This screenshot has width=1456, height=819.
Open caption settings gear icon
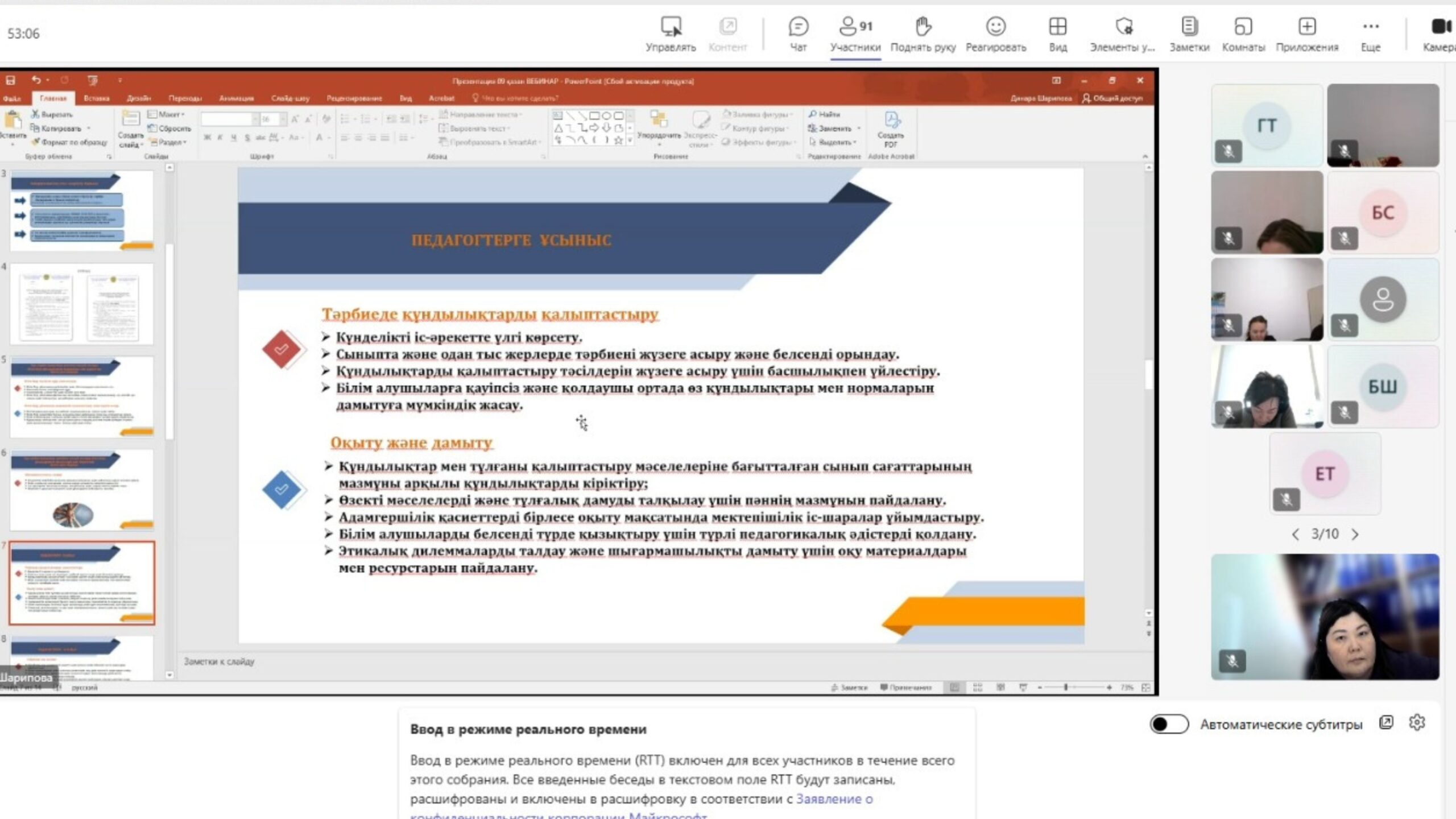coord(1417,722)
